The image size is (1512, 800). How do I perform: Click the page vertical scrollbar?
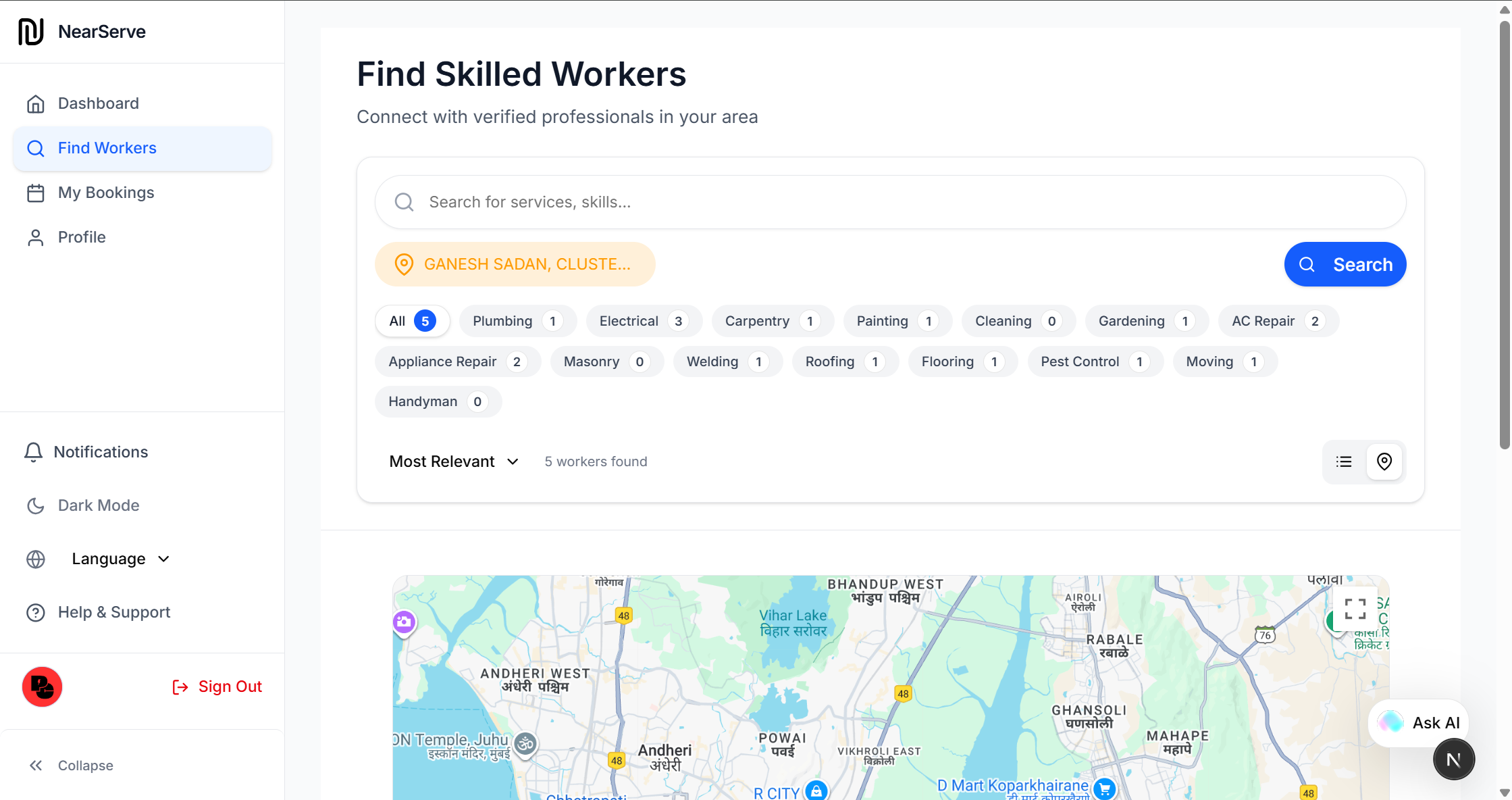(x=1505, y=236)
